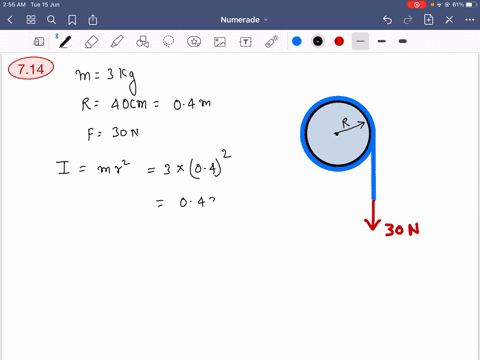The image size is (480, 360).
Task: Close the editing toolbar with X
Action: pyautogui.click(x=449, y=20)
